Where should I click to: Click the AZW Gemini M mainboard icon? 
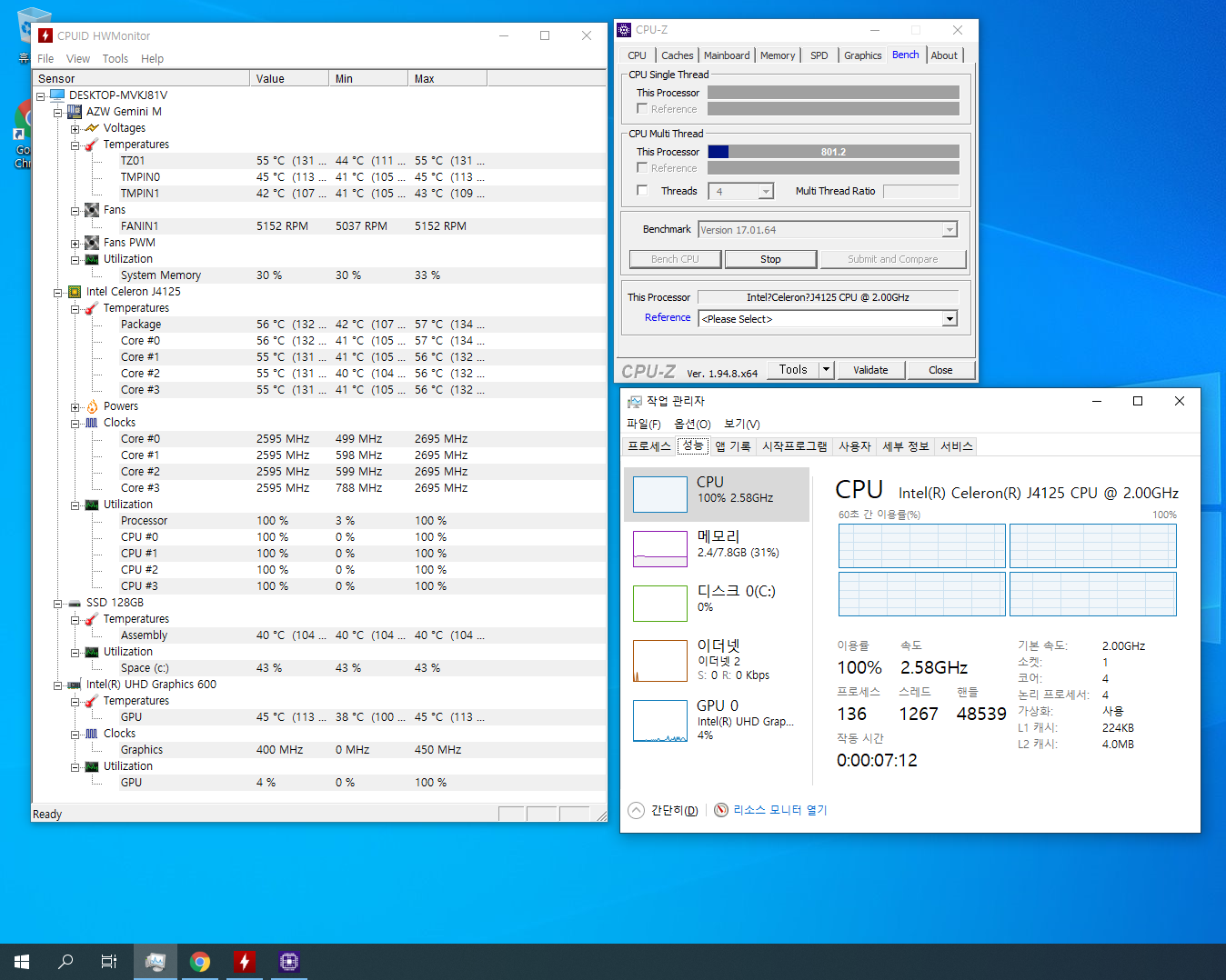coord(75,111)
